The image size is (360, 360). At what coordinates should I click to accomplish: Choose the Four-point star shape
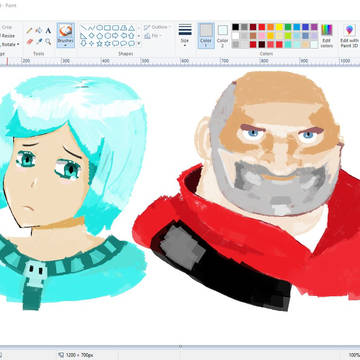(x=91, y=43)
